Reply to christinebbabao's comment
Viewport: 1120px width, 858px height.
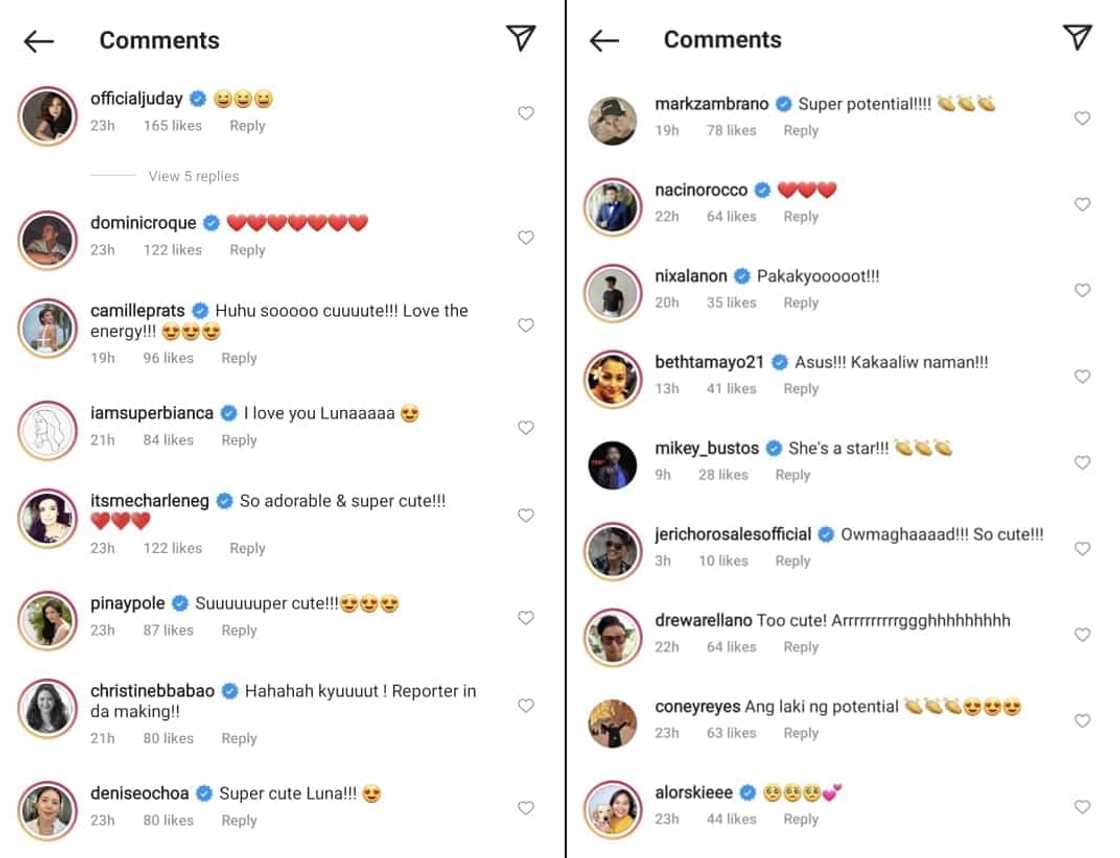tap(239, 738)
